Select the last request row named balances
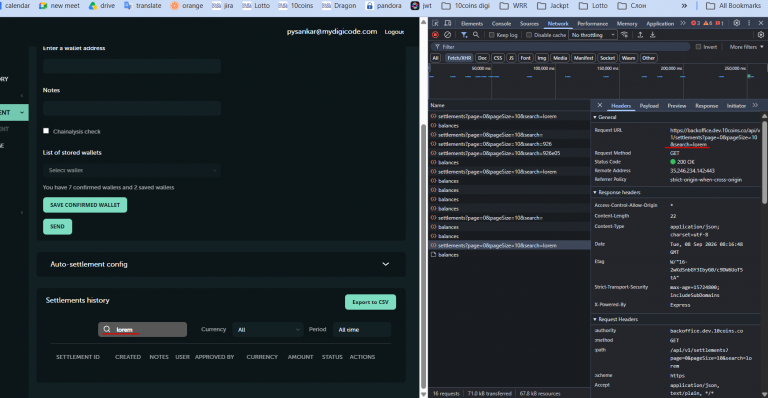 coord(509,255)
